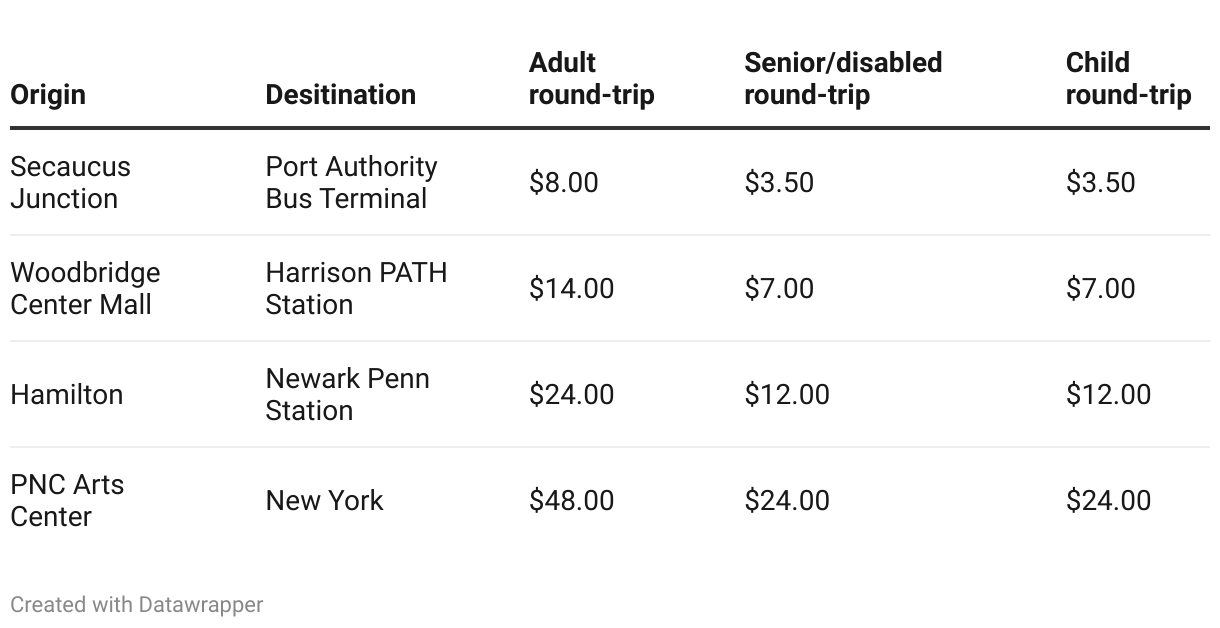Click the $24.00 adult fare for Hamilton
Screen dimensions: 1220x628
point(571,395)
